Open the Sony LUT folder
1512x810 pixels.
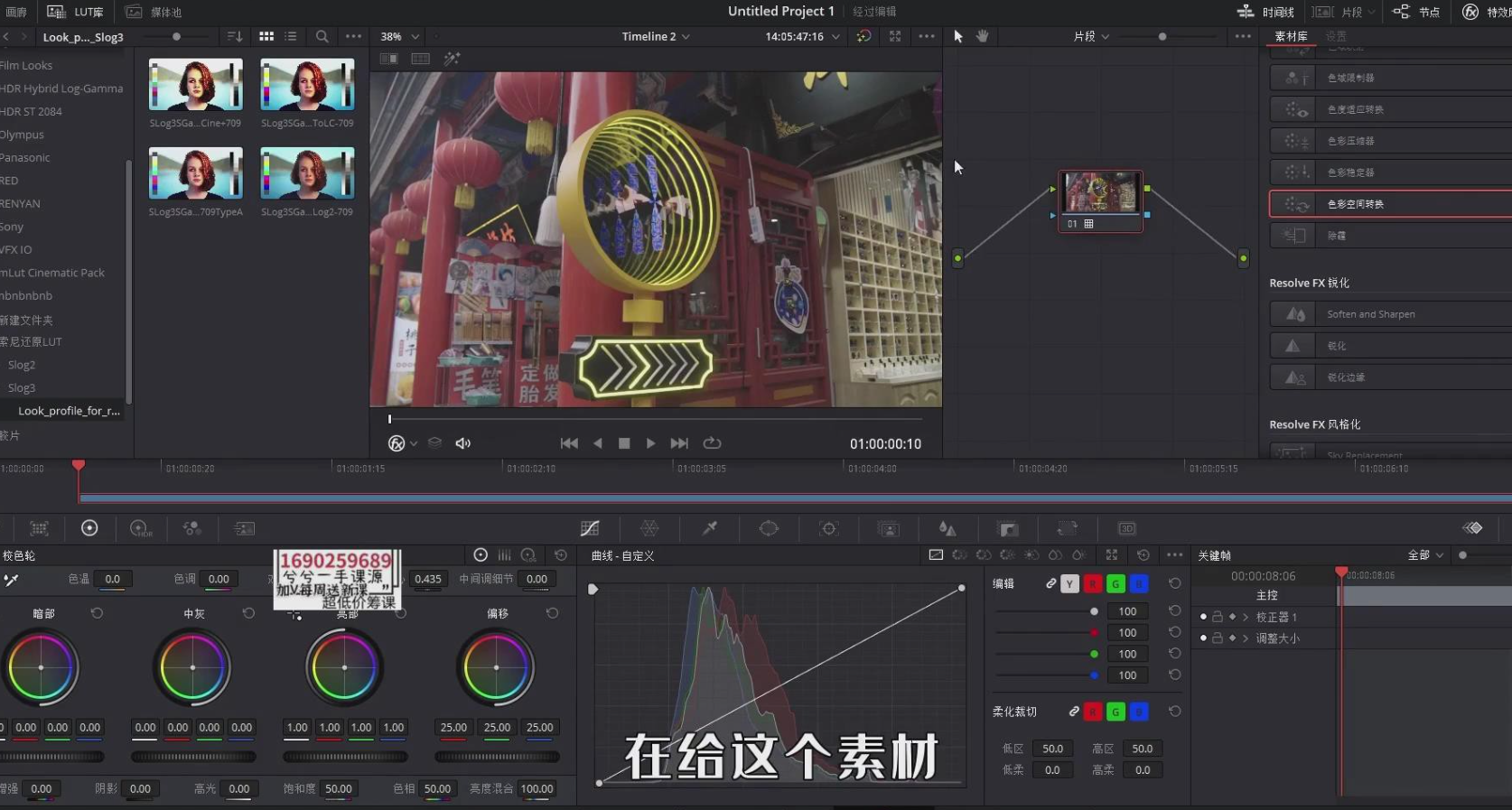pyautogui.click(x=12, y=227)
